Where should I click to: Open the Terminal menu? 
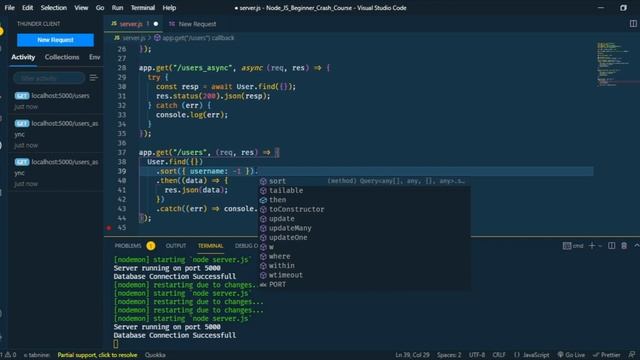pos(142,8)
